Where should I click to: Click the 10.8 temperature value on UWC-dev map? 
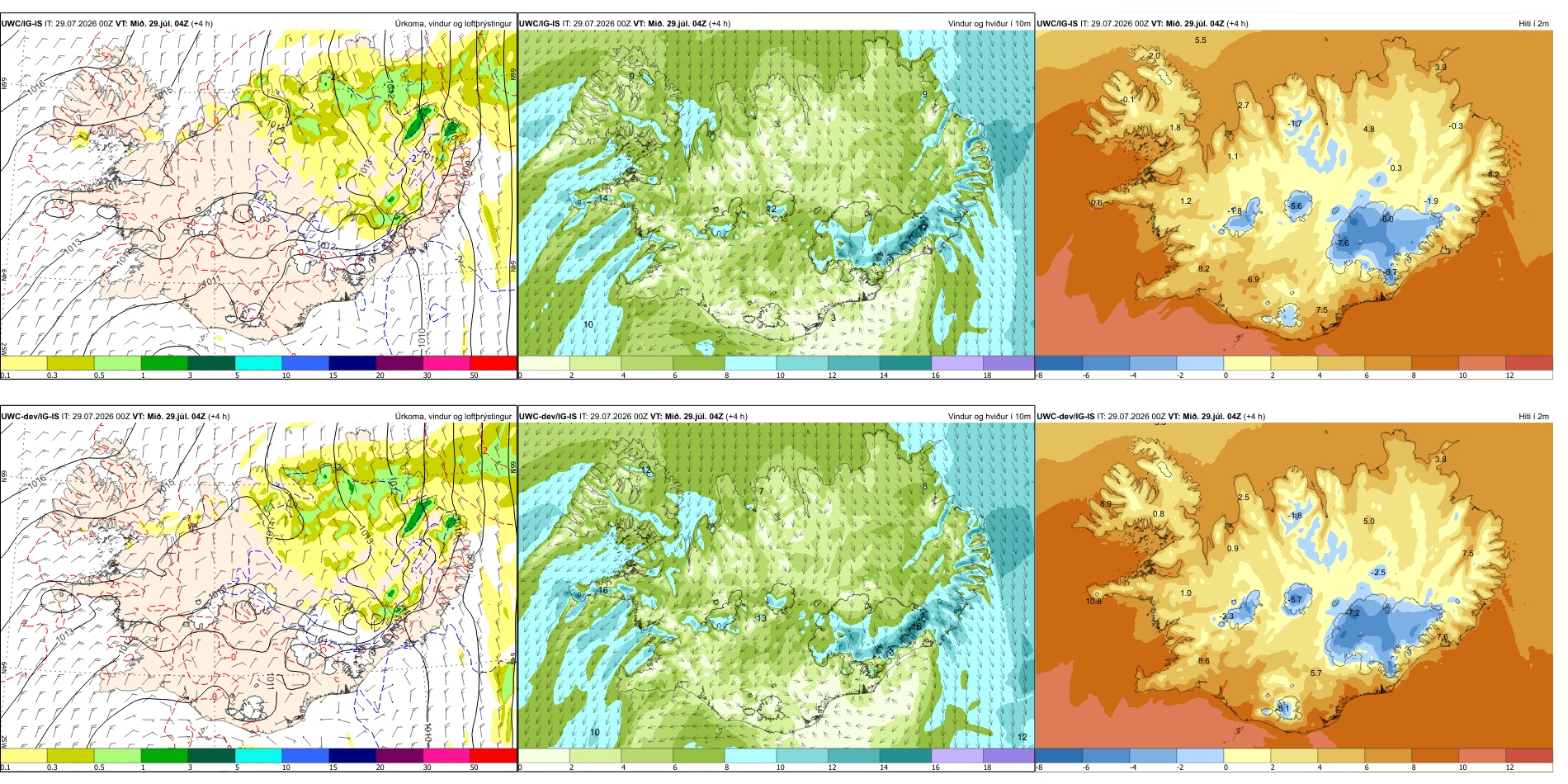(1093, 602)
